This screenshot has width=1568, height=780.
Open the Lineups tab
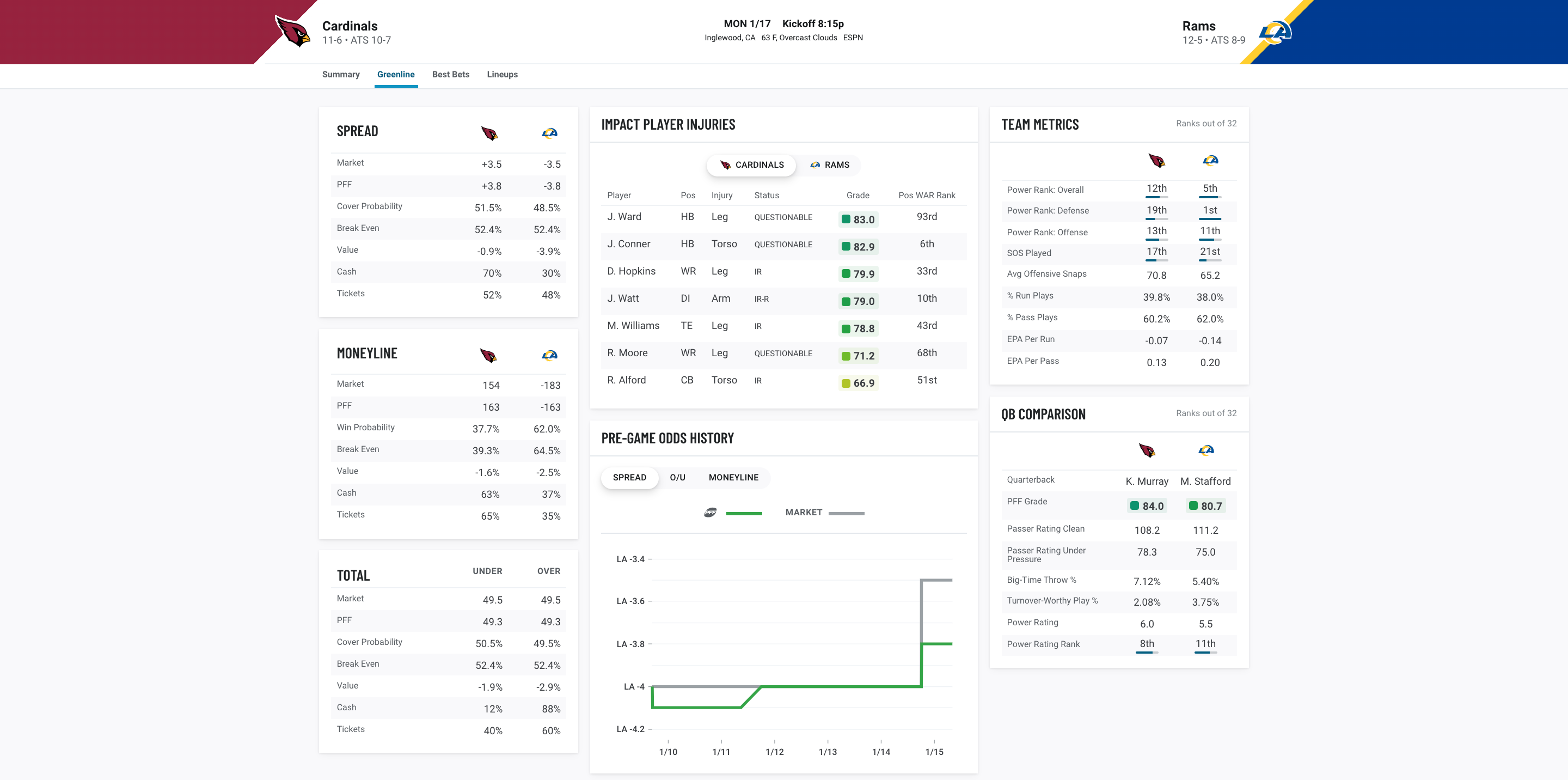coord(502,74)
